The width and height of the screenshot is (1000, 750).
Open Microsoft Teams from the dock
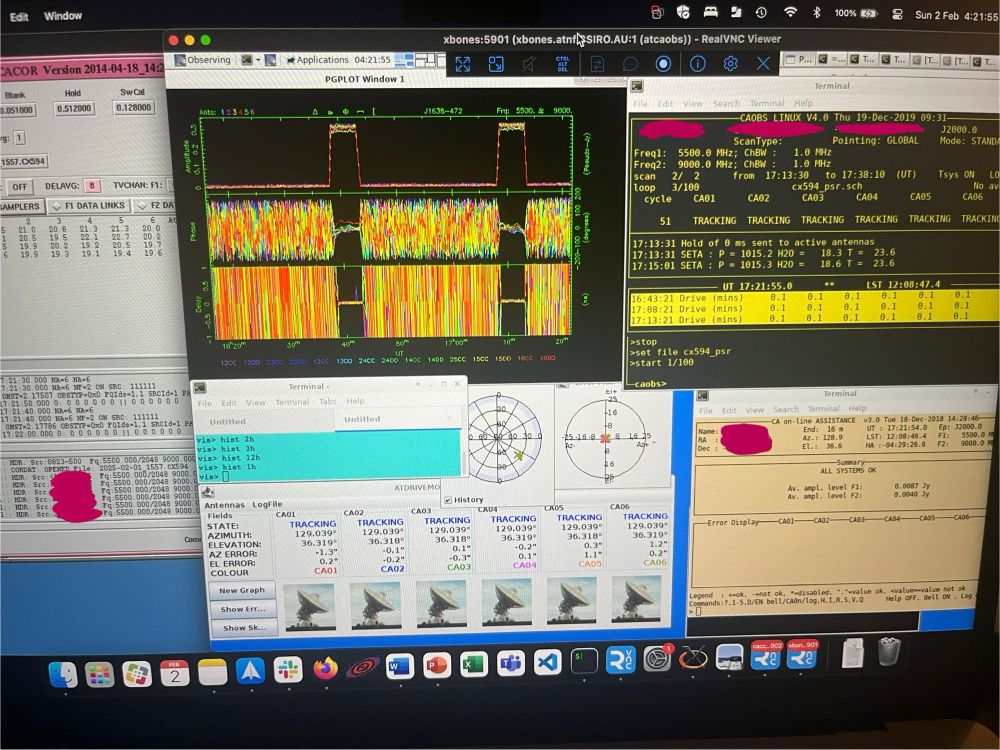pos(510,663)
